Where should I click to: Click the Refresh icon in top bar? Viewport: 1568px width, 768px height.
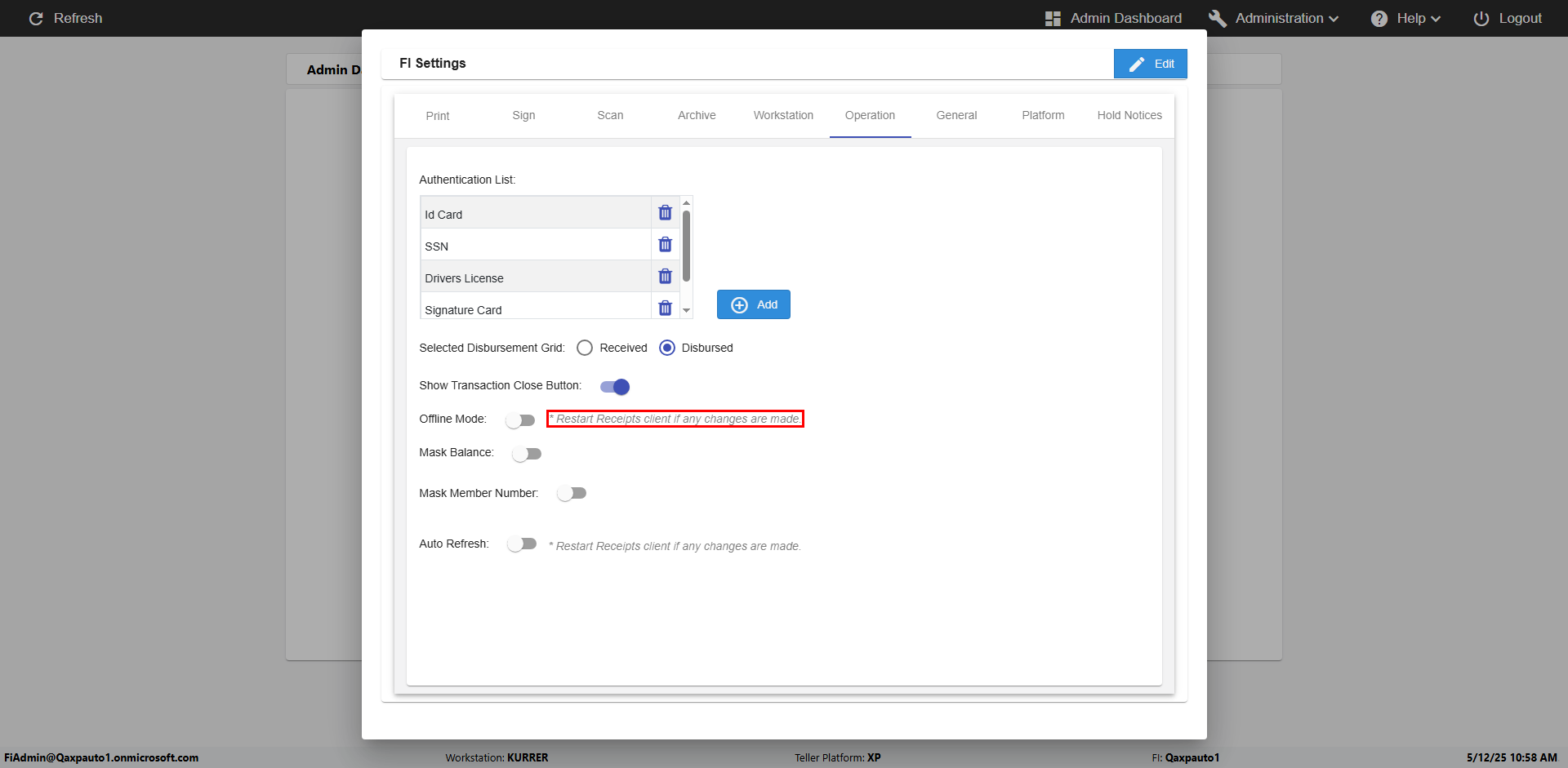(x=36, y=18)
